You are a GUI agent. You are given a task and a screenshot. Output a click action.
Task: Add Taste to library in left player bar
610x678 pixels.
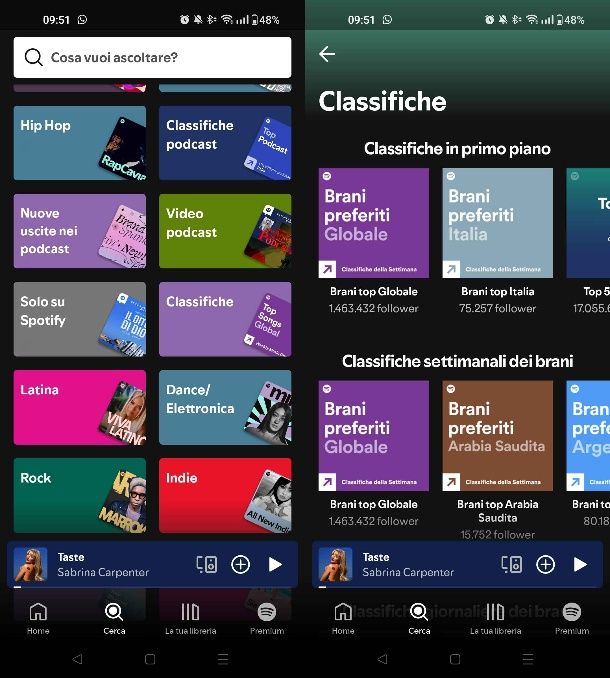tap(240, 564)
